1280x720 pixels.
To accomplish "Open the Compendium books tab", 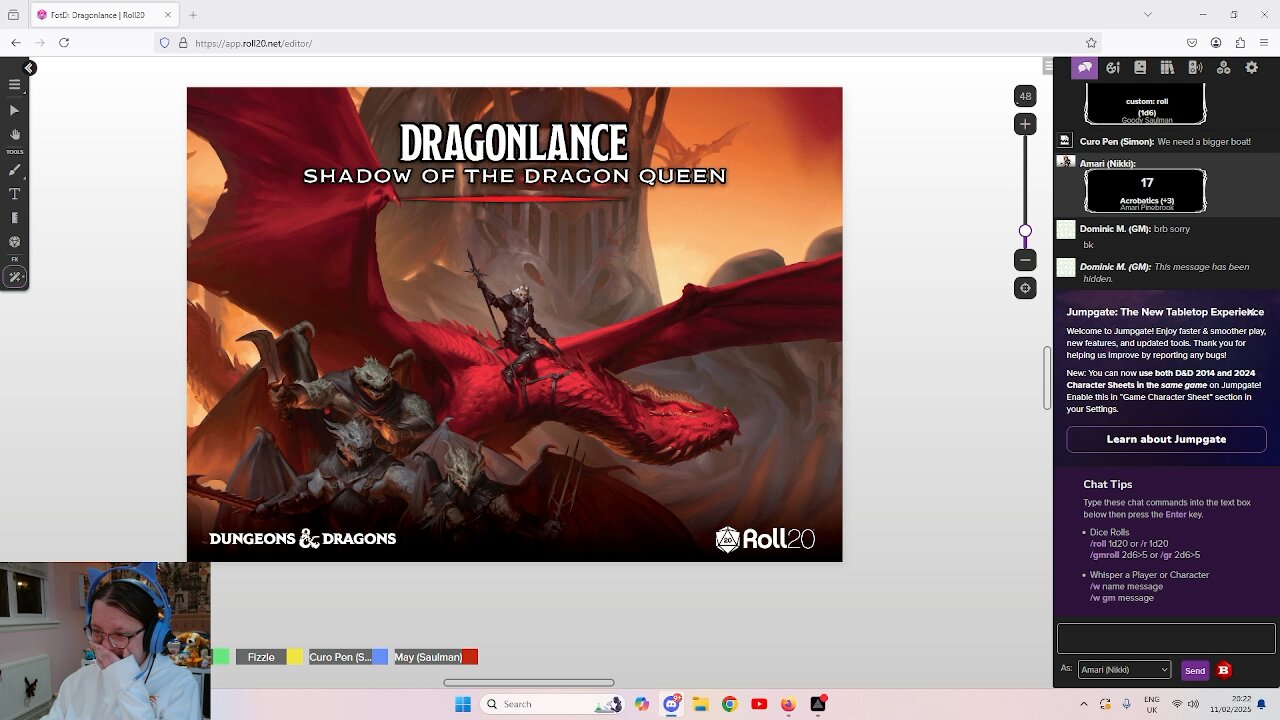I will 1167,68.
